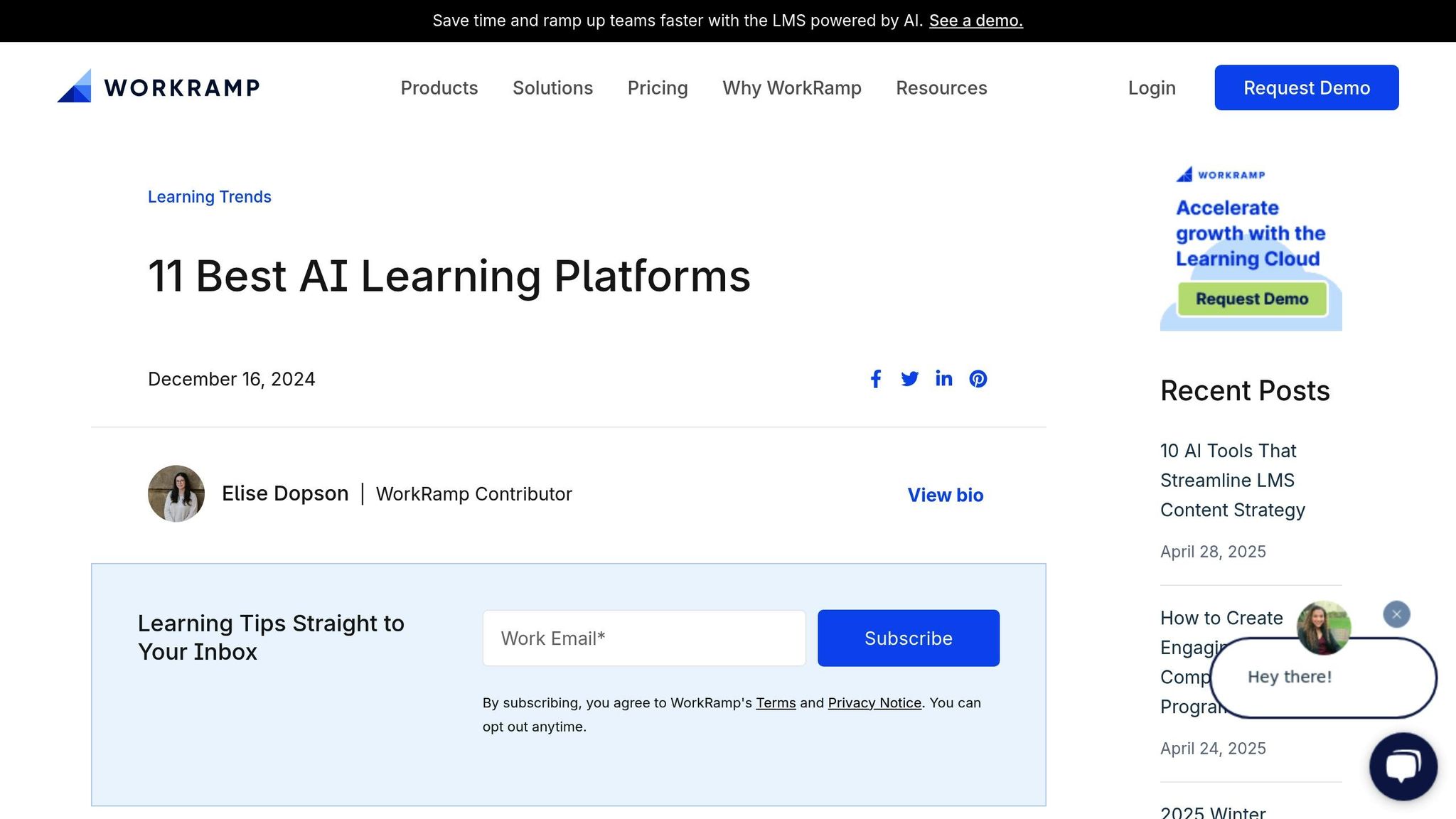Viewport: 1456px width, 819px height.
Task: Click the Hey there! chat message
Action: click(x=1290, y=677)
